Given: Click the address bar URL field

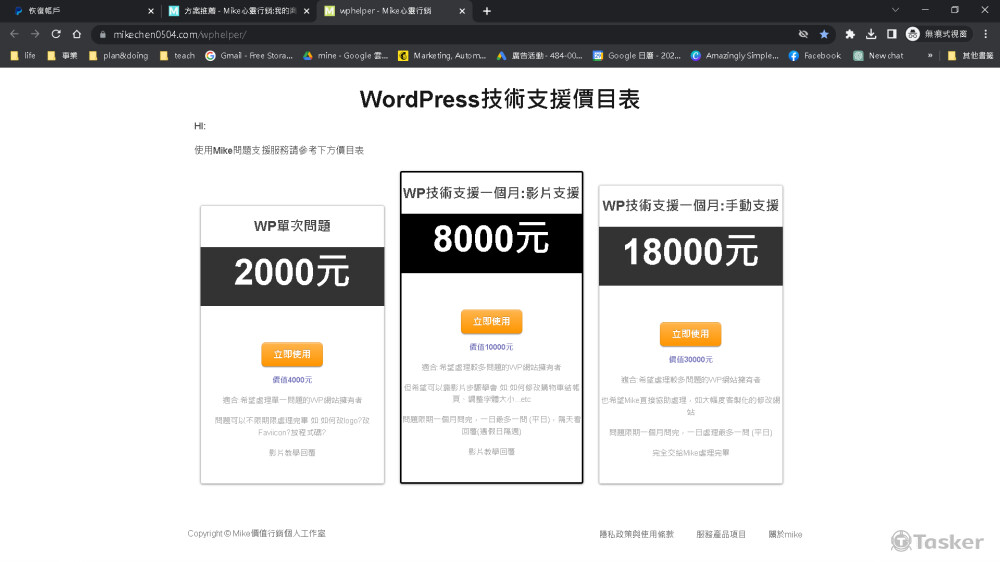Looking at the screenshot, I should click(446, 34).
